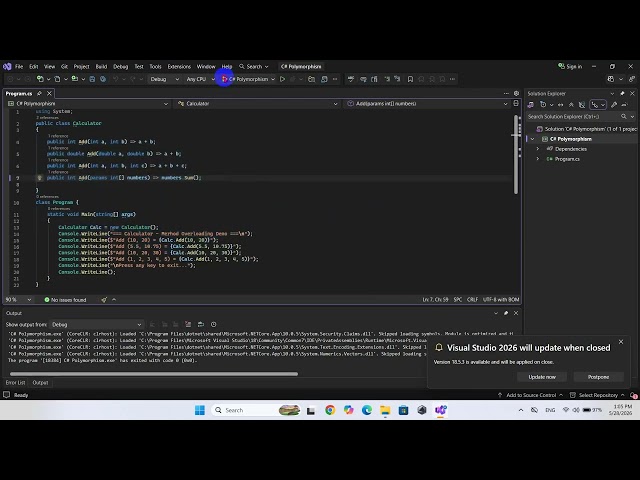Screen dimensions: 640x480
Task: Click the timestamp clock icon in Output
Action: [213, 324]
